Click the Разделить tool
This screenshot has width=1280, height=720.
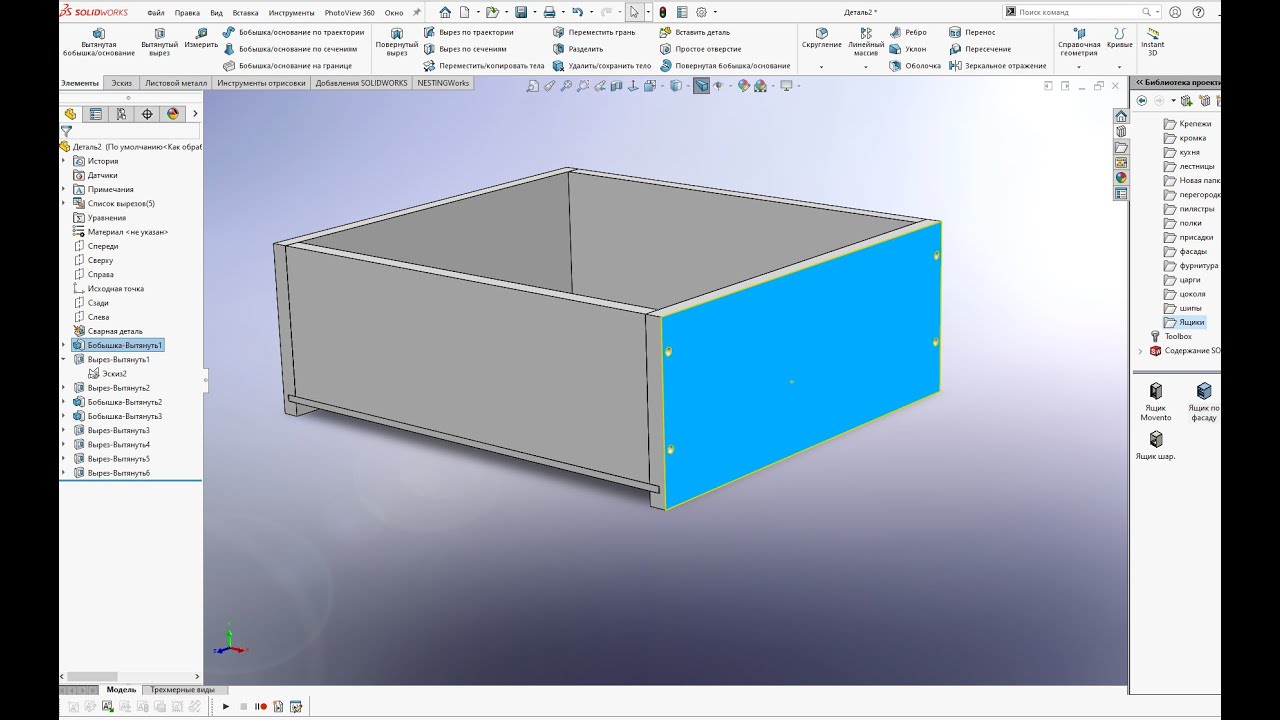click(x=578, y=49)
